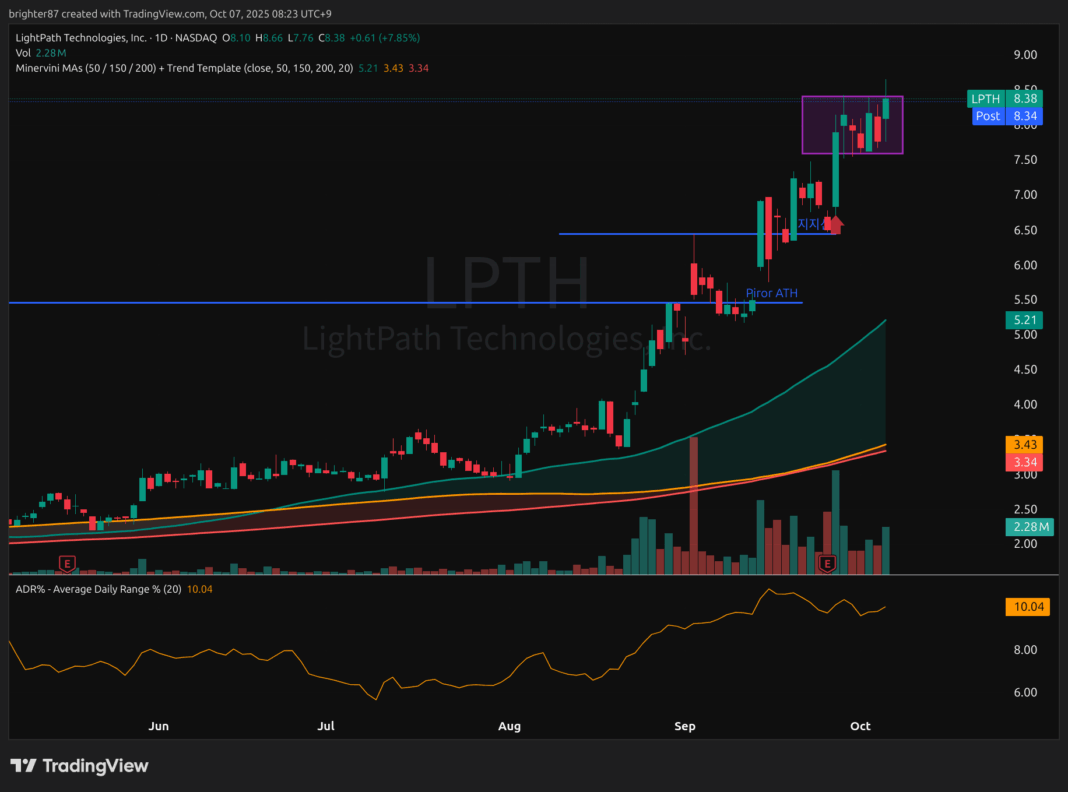Click the 10.04 ADR value label
Image resolution: width=1068 pixels, height=792 pixels.
(1027, 607)
